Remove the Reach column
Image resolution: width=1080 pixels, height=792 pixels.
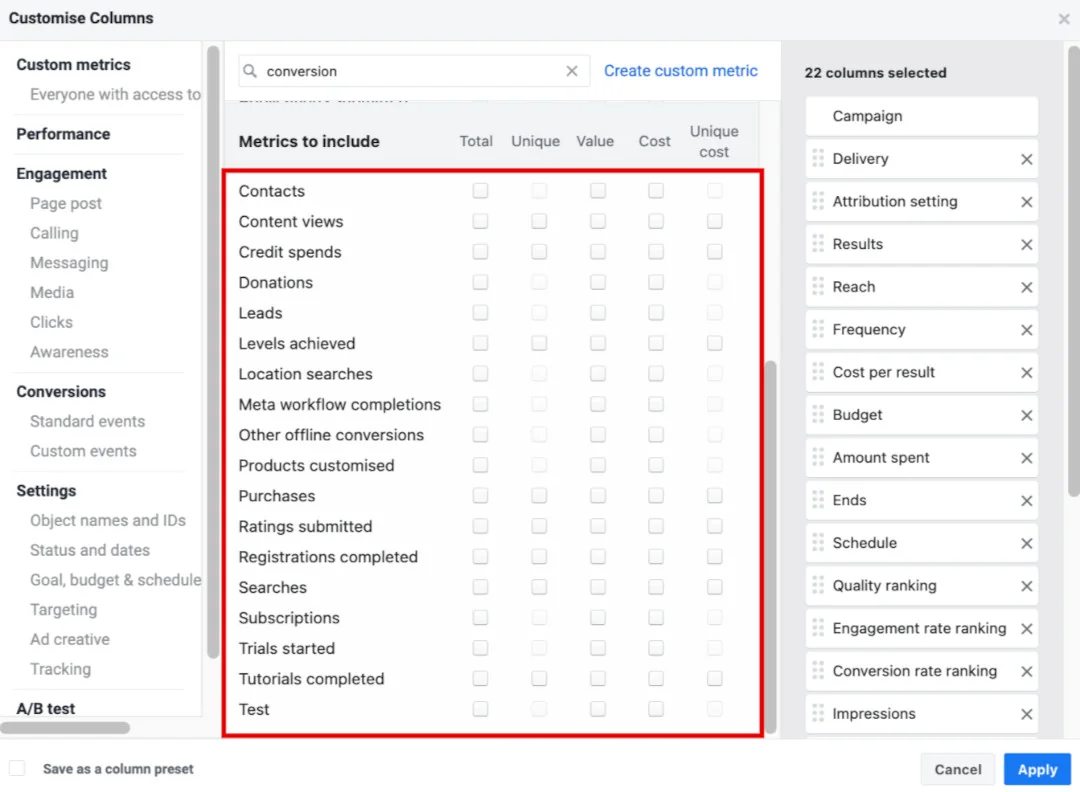point(1026,287)
